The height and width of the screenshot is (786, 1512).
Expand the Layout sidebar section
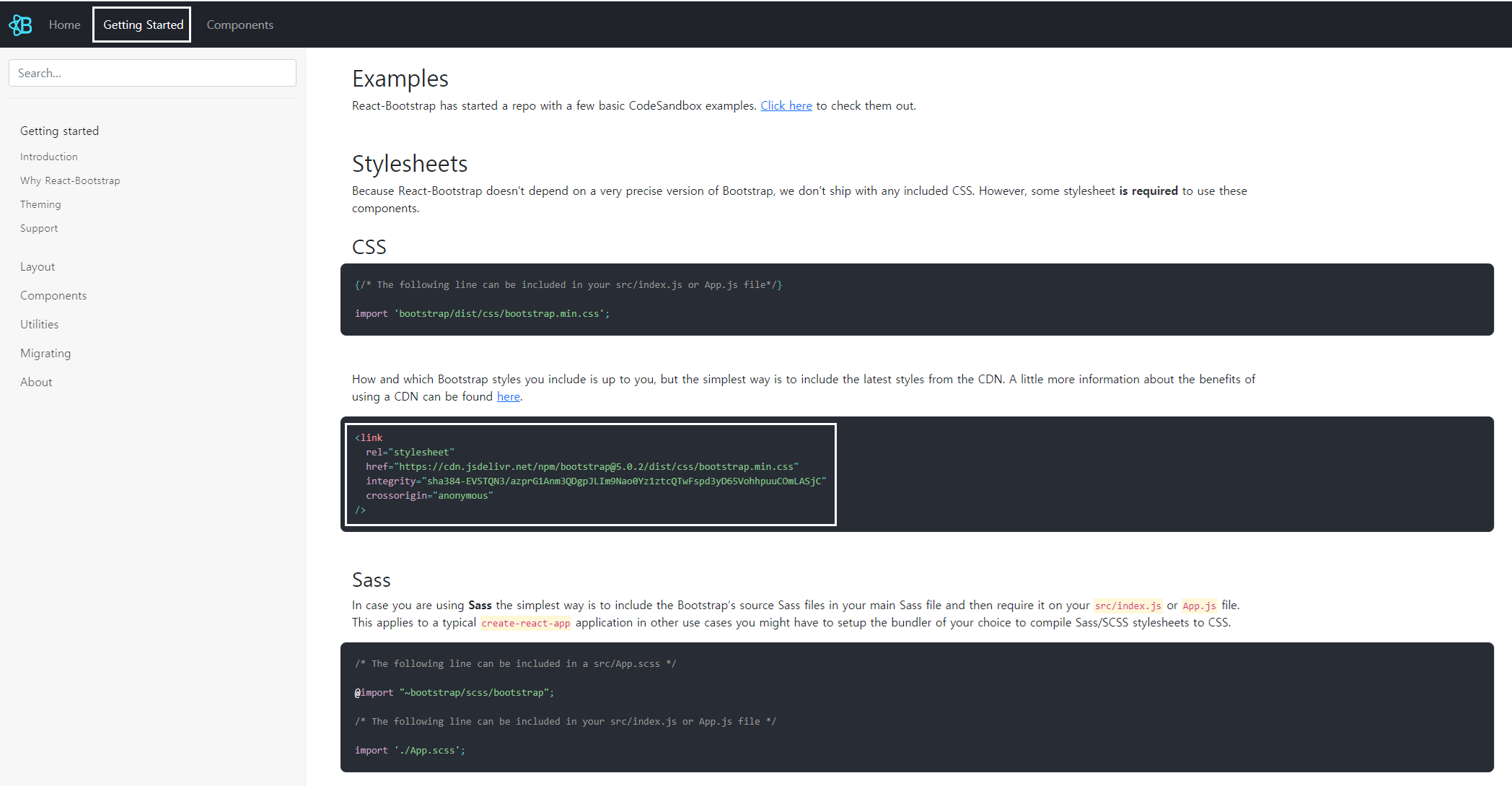[x=38, y=266]
